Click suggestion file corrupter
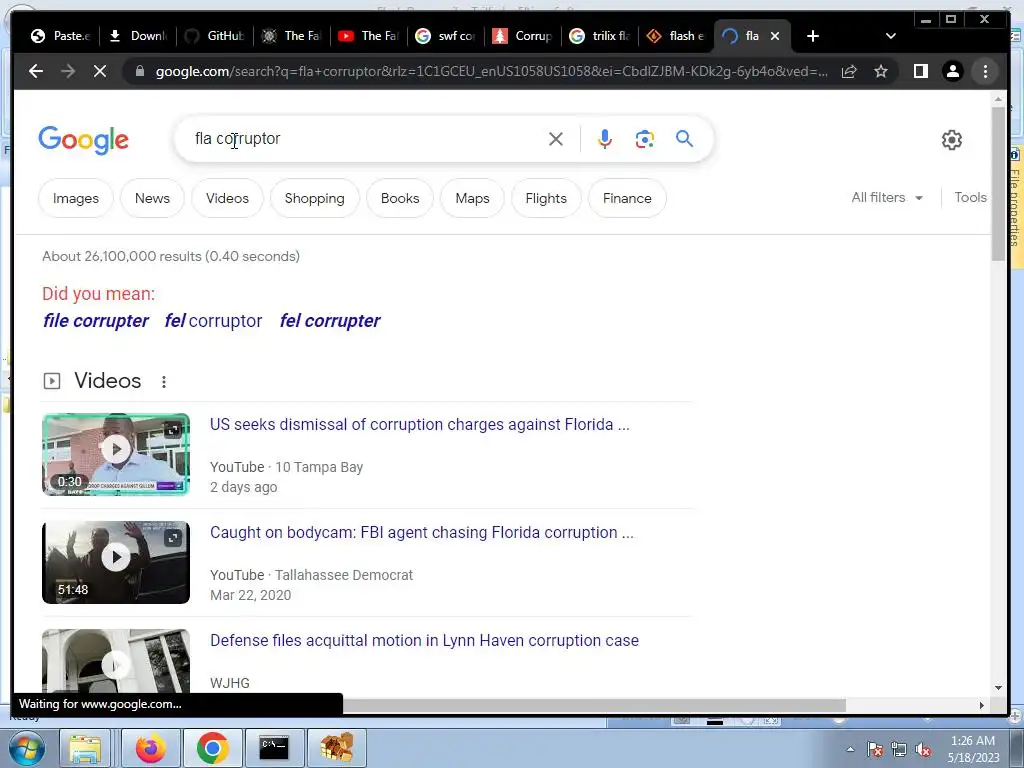 coord(96,321)
